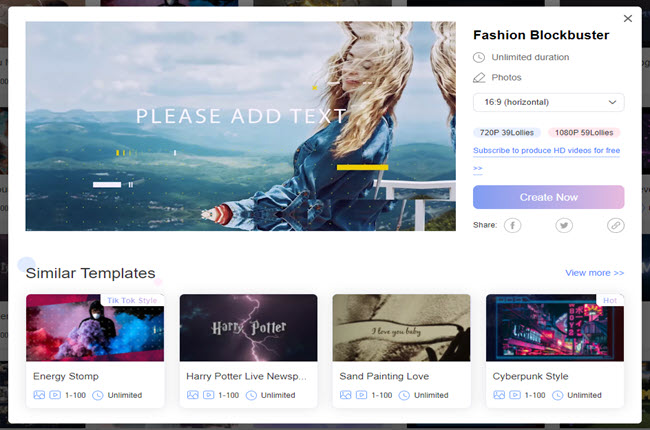
Task: Close the template preview dialog
Action: click(x=627, y=18)
